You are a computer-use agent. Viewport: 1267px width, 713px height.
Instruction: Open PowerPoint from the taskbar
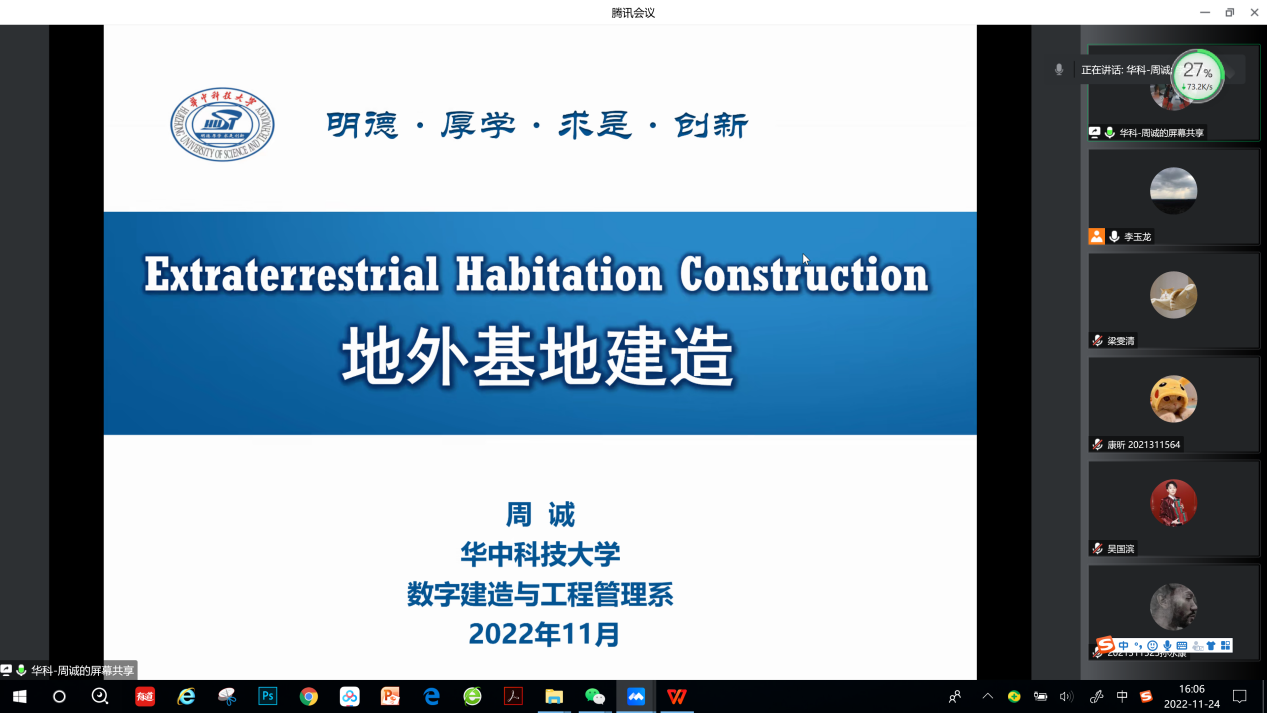click(x=390, y=696)
